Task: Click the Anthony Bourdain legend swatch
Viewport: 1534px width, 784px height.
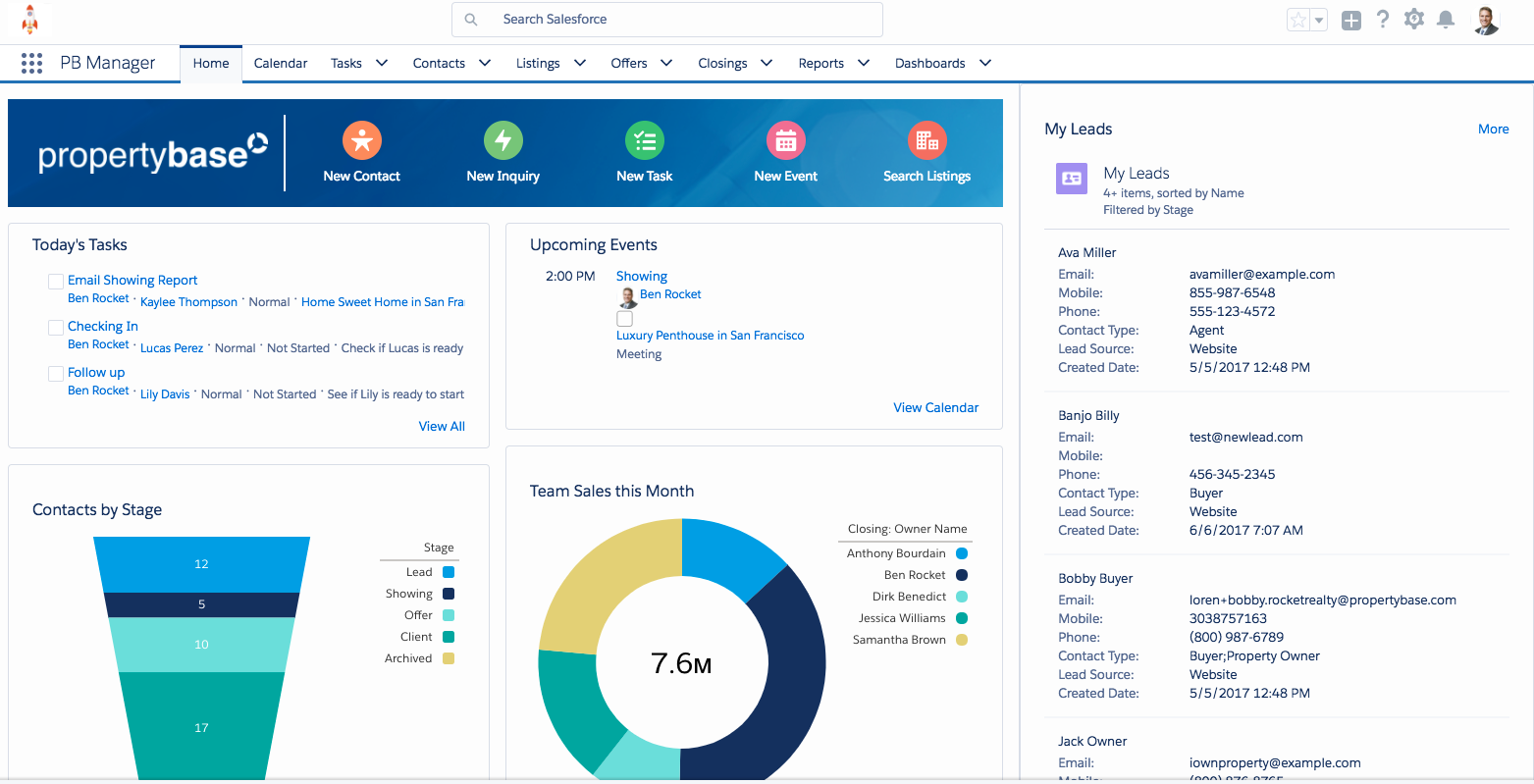Action: point(962,553)
